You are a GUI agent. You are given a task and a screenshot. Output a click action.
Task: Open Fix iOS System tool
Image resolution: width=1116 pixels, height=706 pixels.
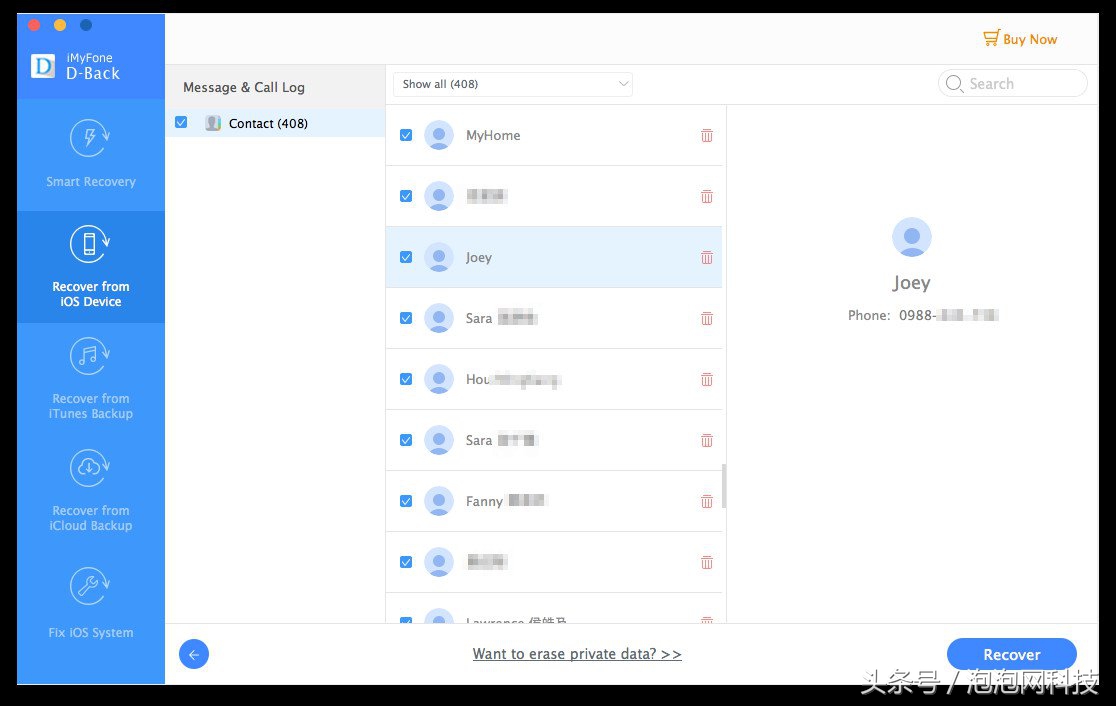pos(90,602)
